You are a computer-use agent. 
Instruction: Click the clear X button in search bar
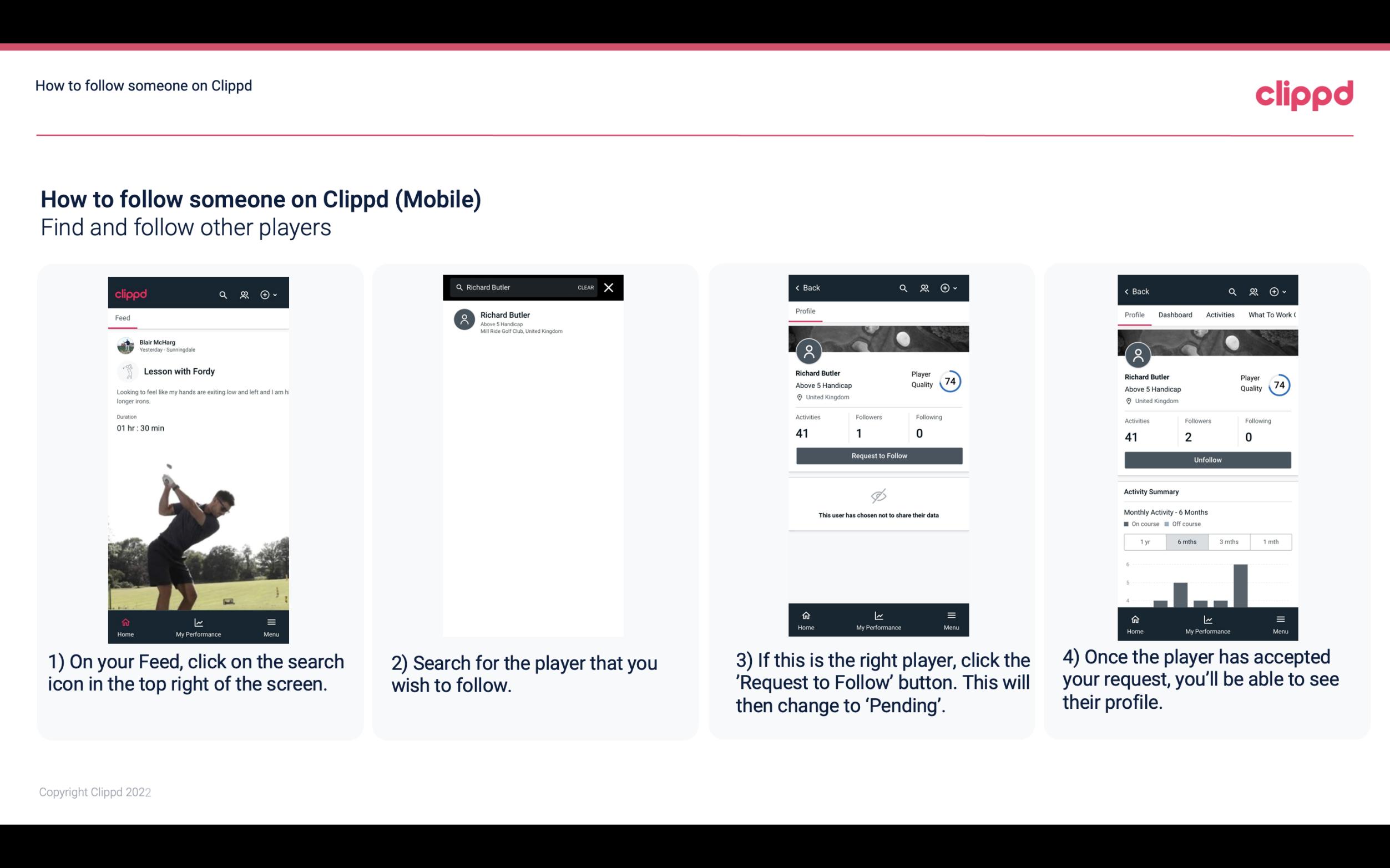click(610, 288)
